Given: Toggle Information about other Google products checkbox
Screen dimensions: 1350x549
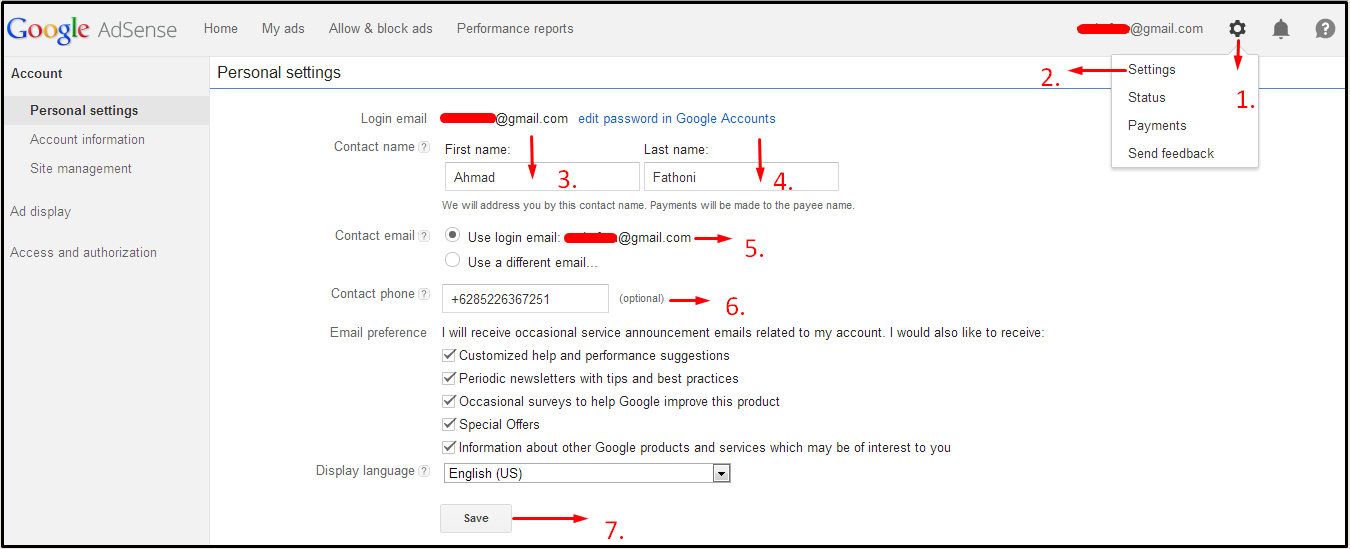Looking at the screenshot, I should pyautogui.click(x=449, y=447).
